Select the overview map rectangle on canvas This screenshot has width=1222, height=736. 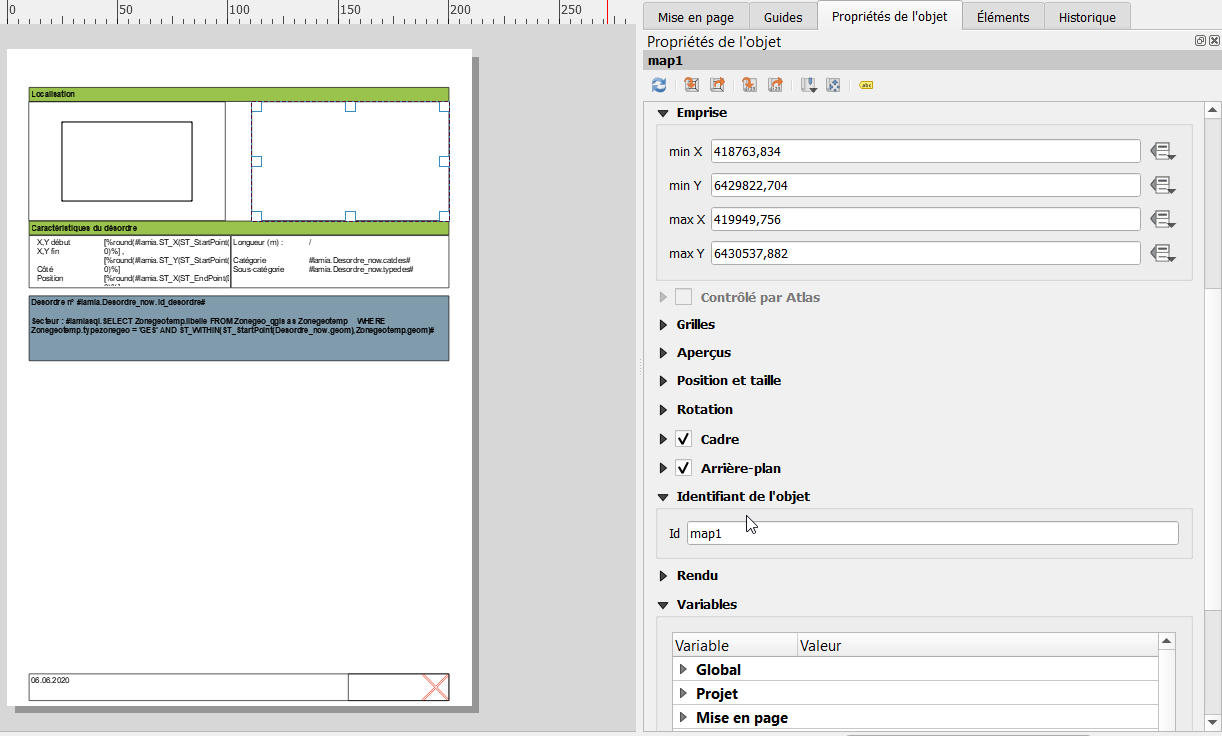tap(127, 162)
